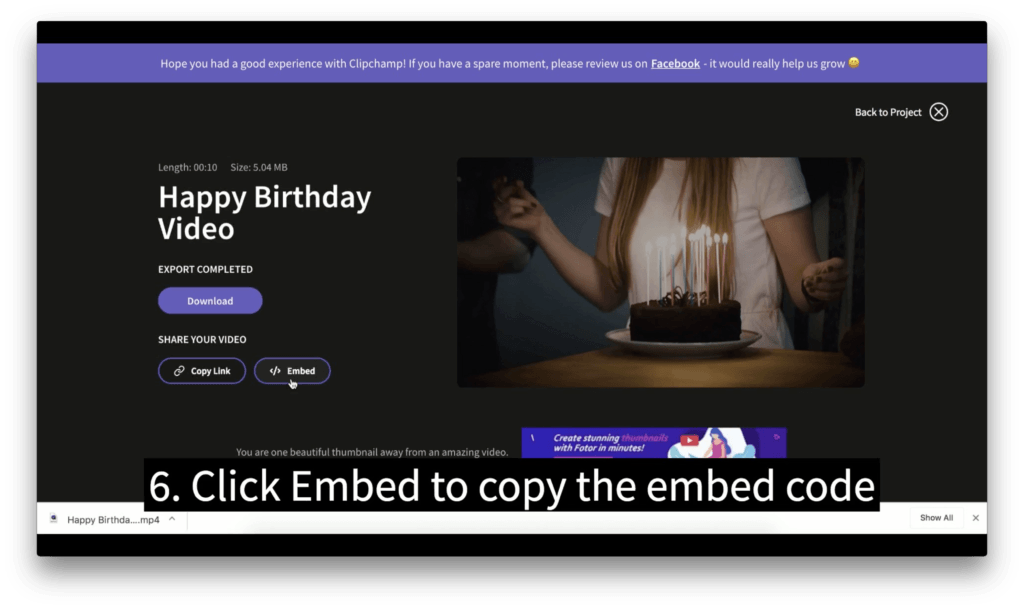Click the Embed button
The image size is (1024, 609).
coord(292,371)
